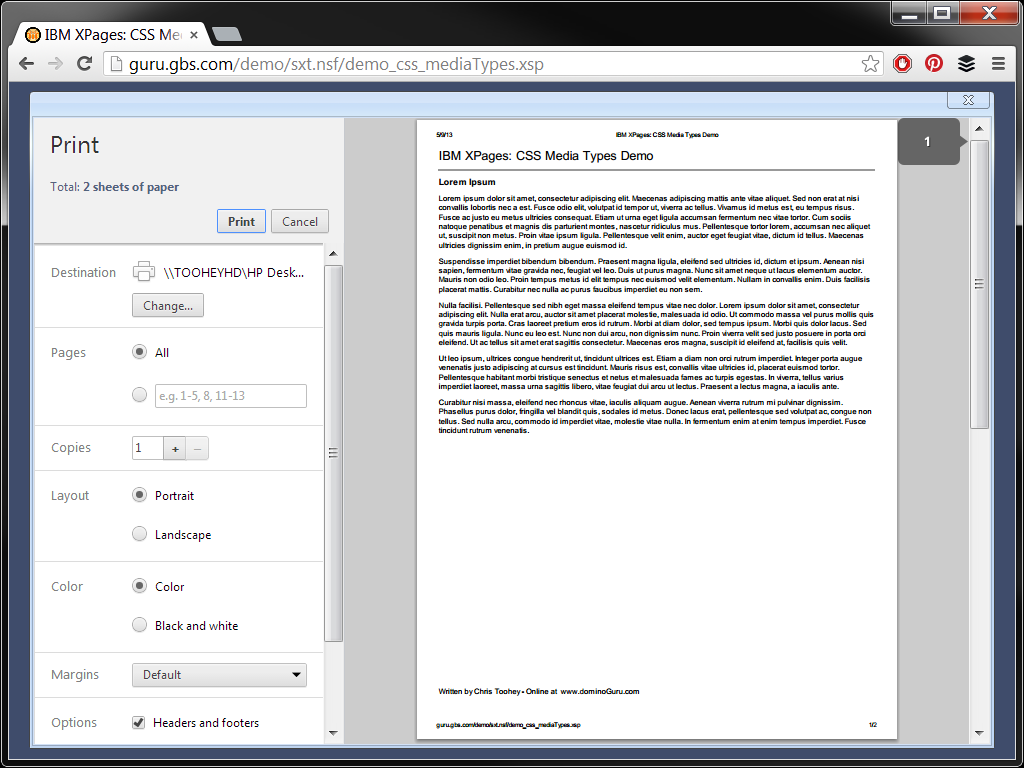The image size is (1024, 768).
Task: Click the \\TOOHEYHD\HP Desk... printer name
Action: tap(234, 272)
